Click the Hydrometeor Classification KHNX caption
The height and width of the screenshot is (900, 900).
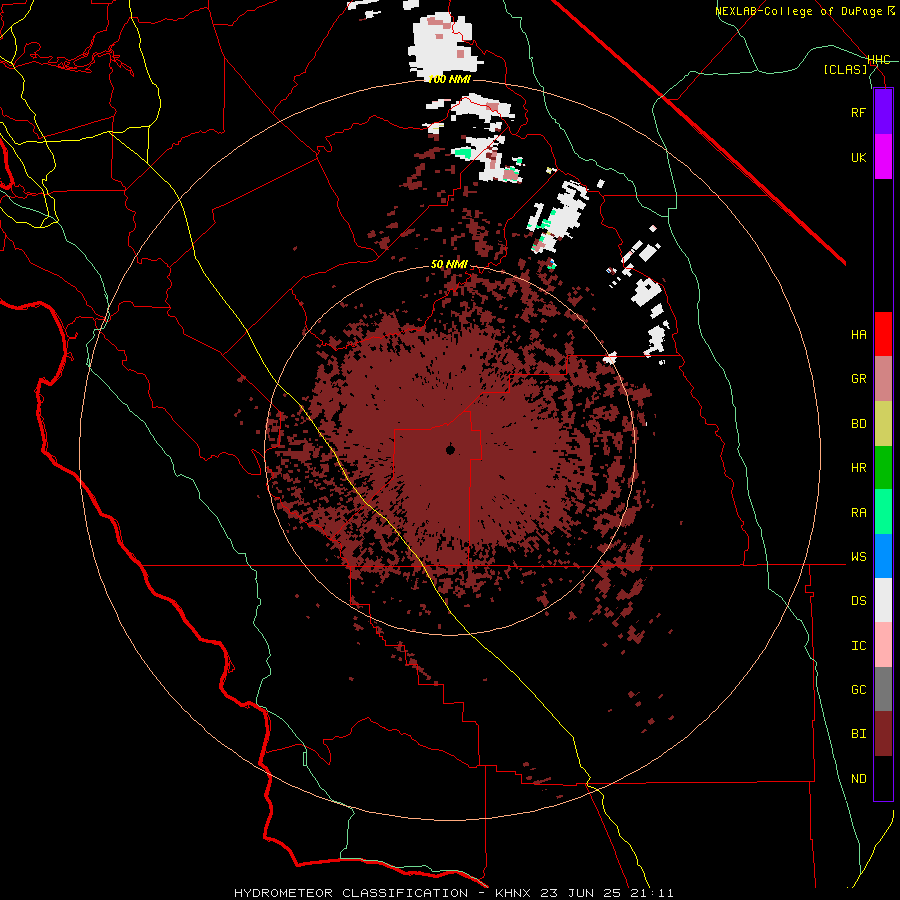[x=454, y=893]
